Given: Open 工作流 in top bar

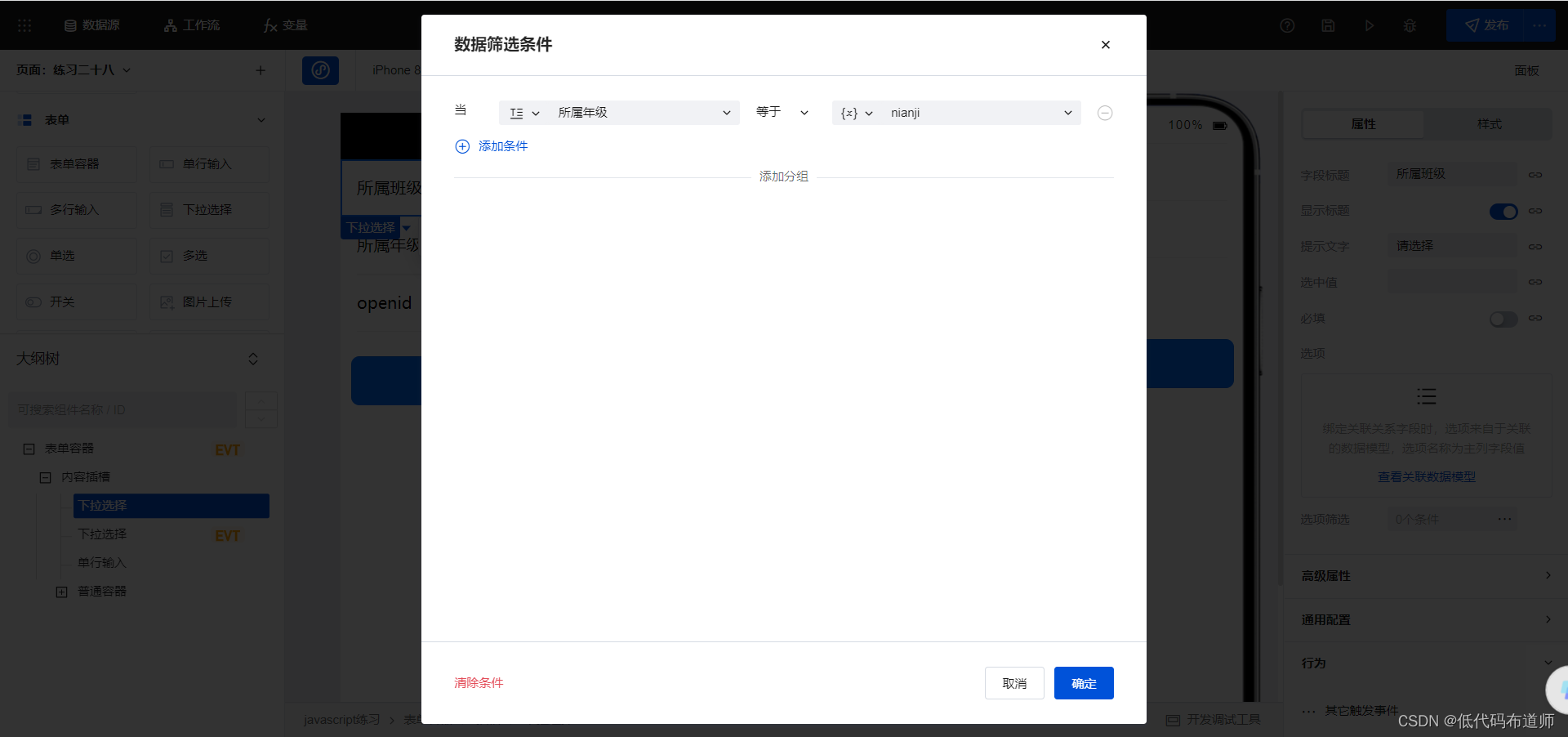Looking at the screenshot, I should pos(192,25).
